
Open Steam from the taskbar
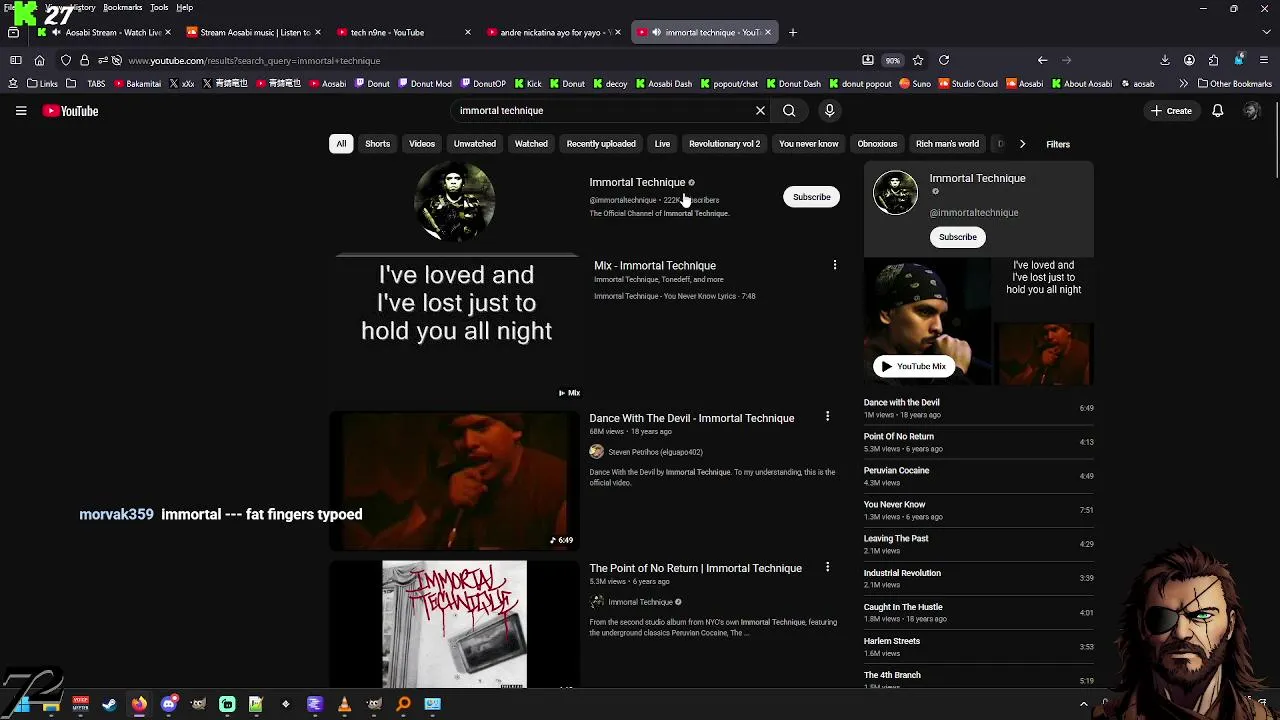coord(109,704)
